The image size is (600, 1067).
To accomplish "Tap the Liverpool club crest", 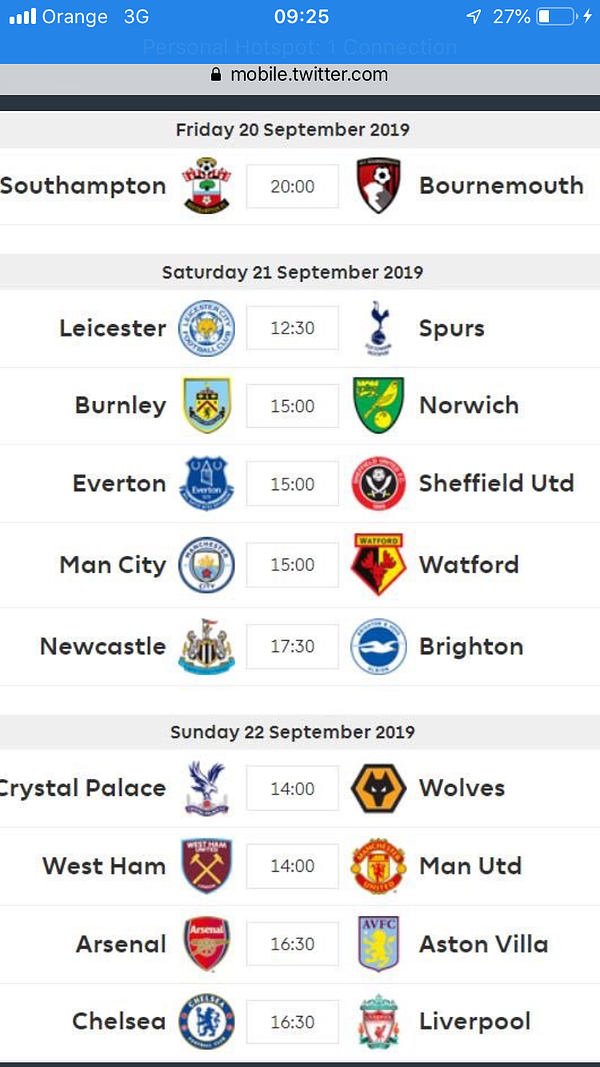I will pyautogui.click(x=378, y=1021).
